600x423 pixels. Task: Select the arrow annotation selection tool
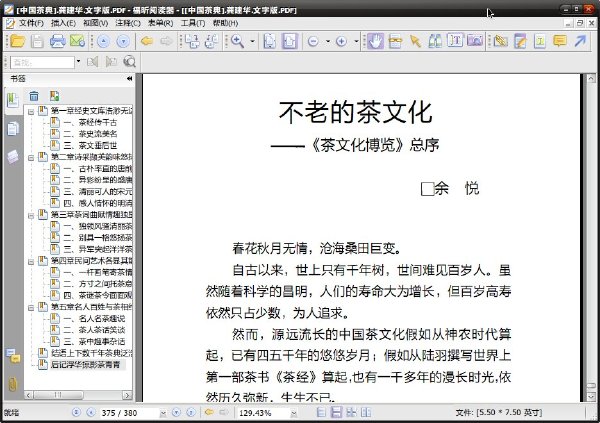click(x=415, y=41)
